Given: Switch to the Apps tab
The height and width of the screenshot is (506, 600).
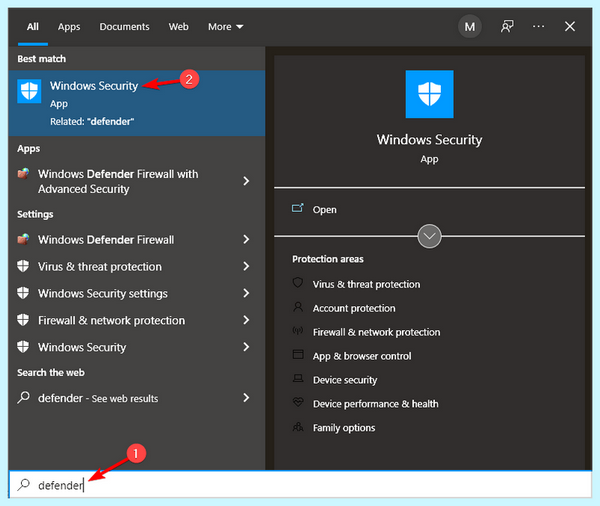Looking at the screenshot, I should pyautogui.click(x=69, y=27).
